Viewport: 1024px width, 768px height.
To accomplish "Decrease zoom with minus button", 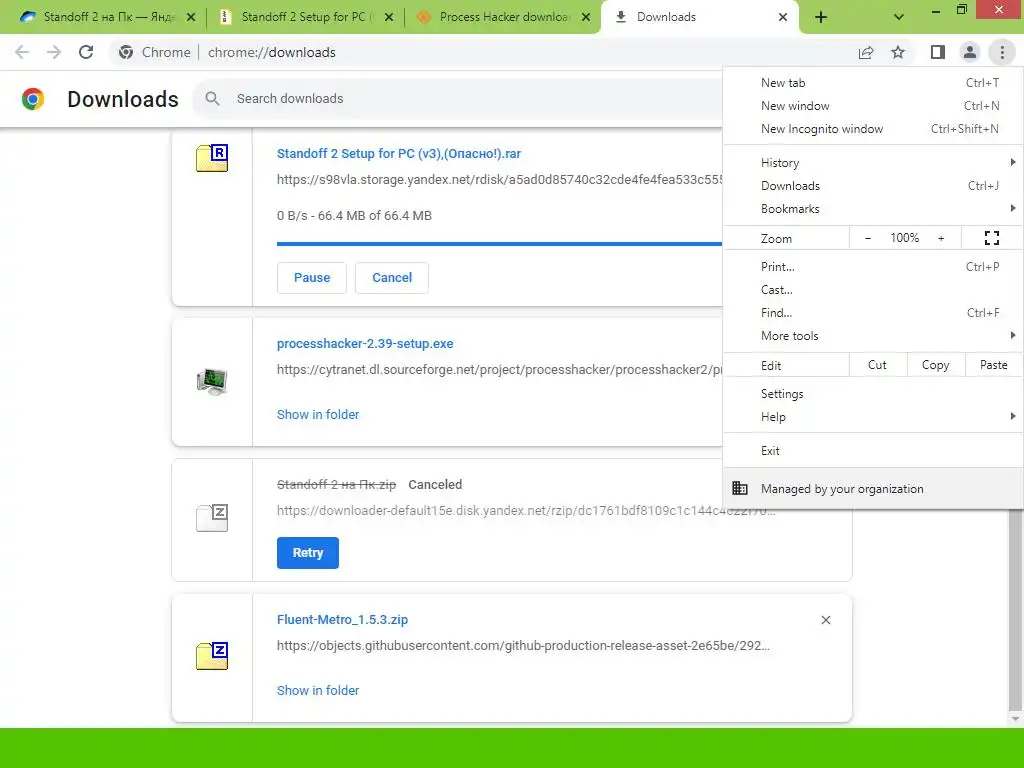I will (x=868, y=238).
